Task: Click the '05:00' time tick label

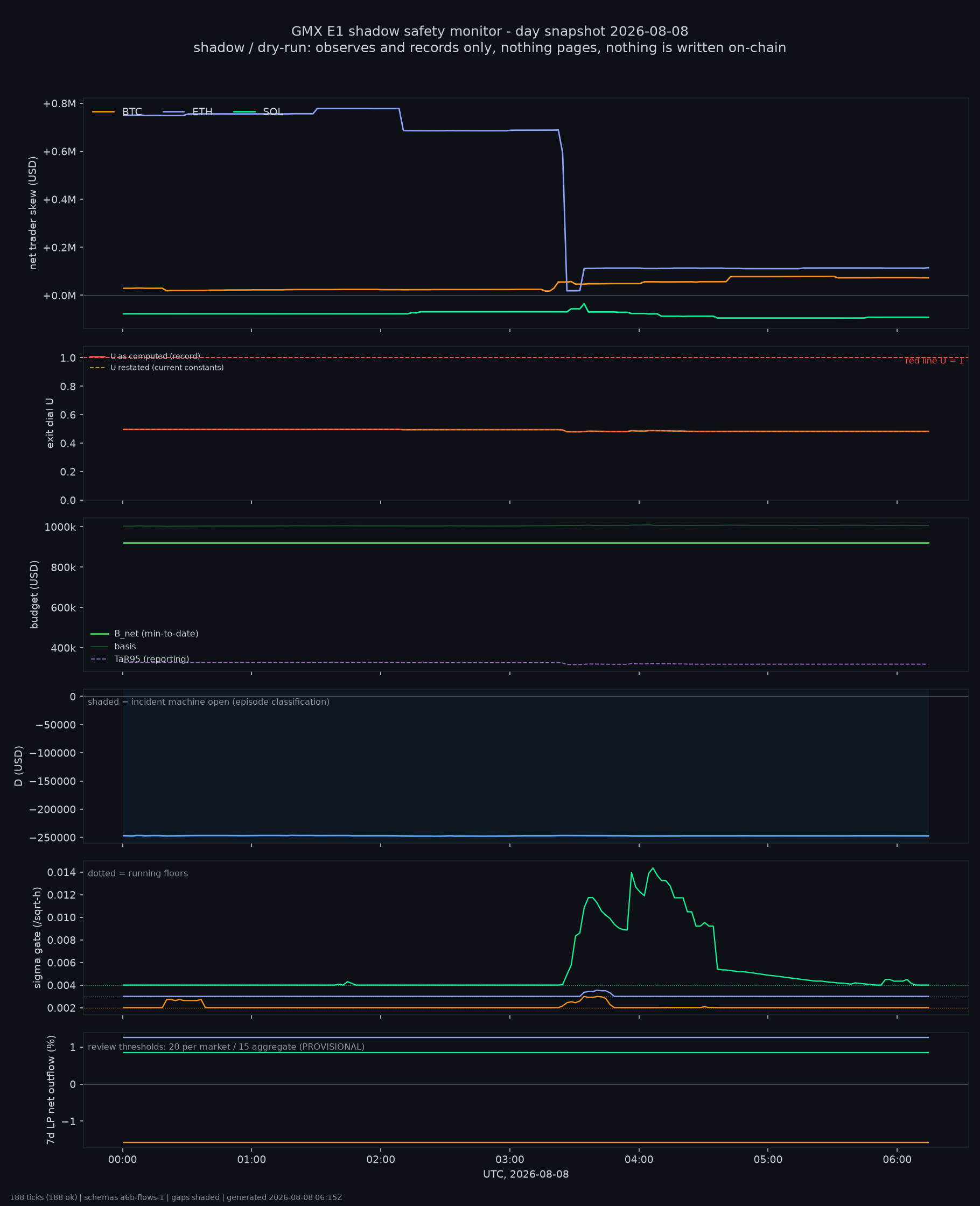Action: (768, 1160)
